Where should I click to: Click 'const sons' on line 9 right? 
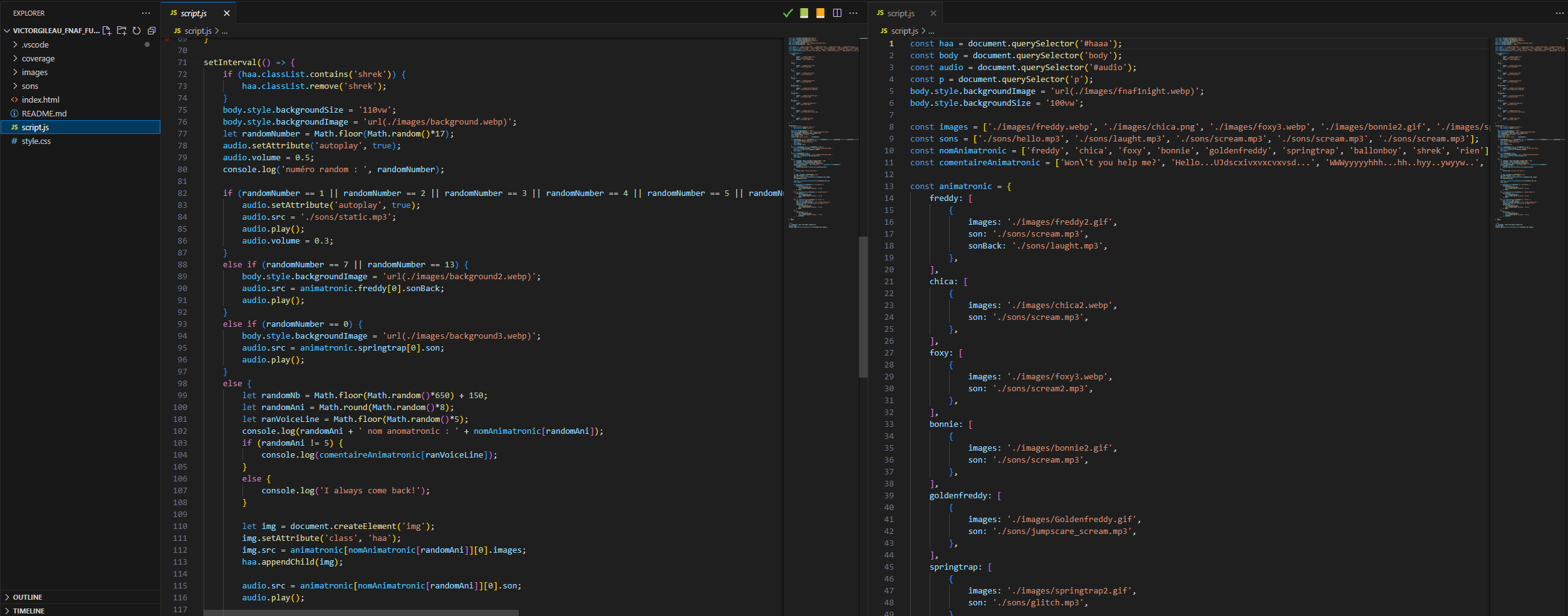coord(934,138)
